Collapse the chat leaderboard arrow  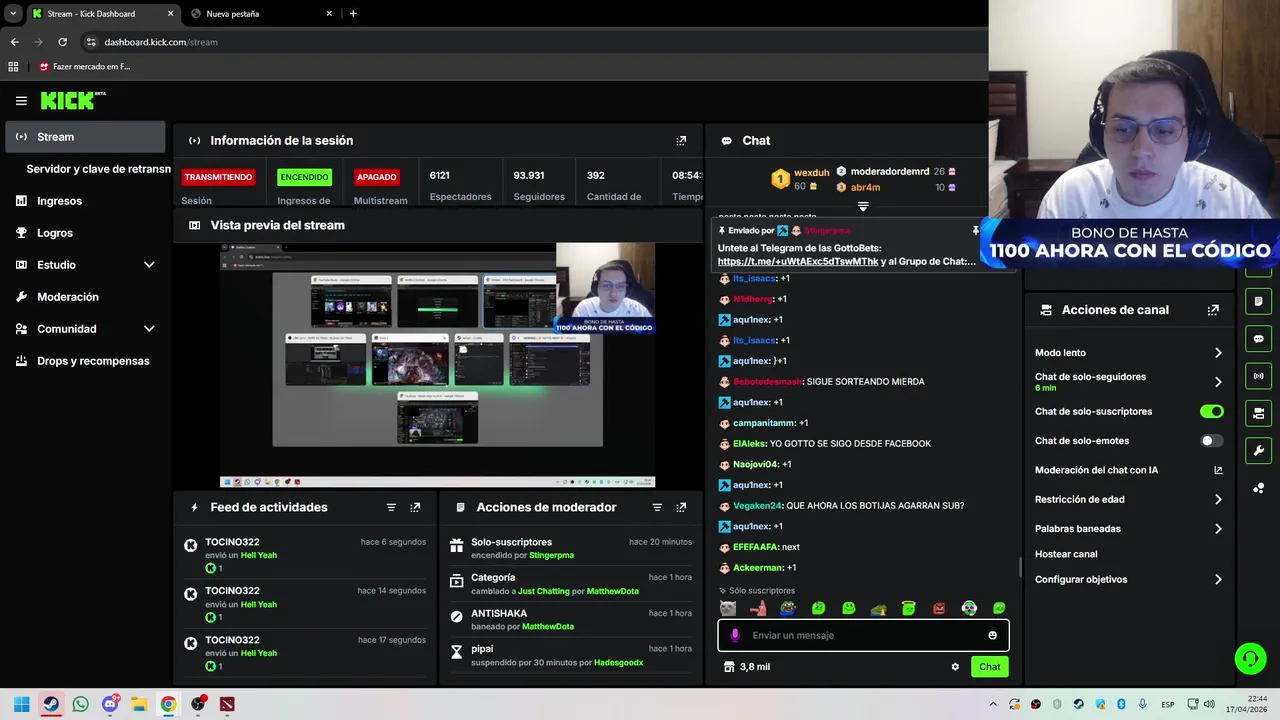click(x=863, y=207)
